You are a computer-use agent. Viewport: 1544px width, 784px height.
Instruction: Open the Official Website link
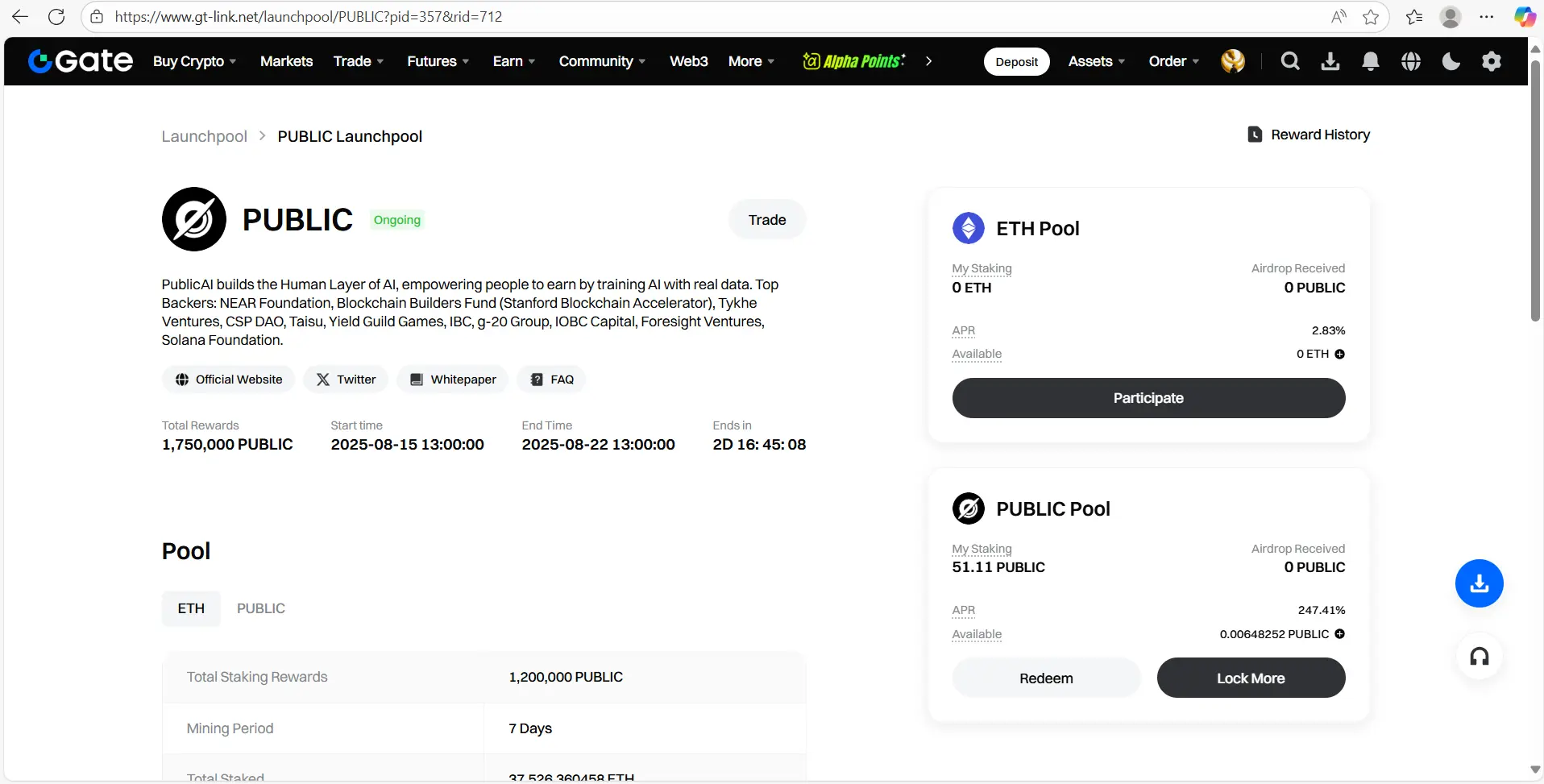coord(229,380)
